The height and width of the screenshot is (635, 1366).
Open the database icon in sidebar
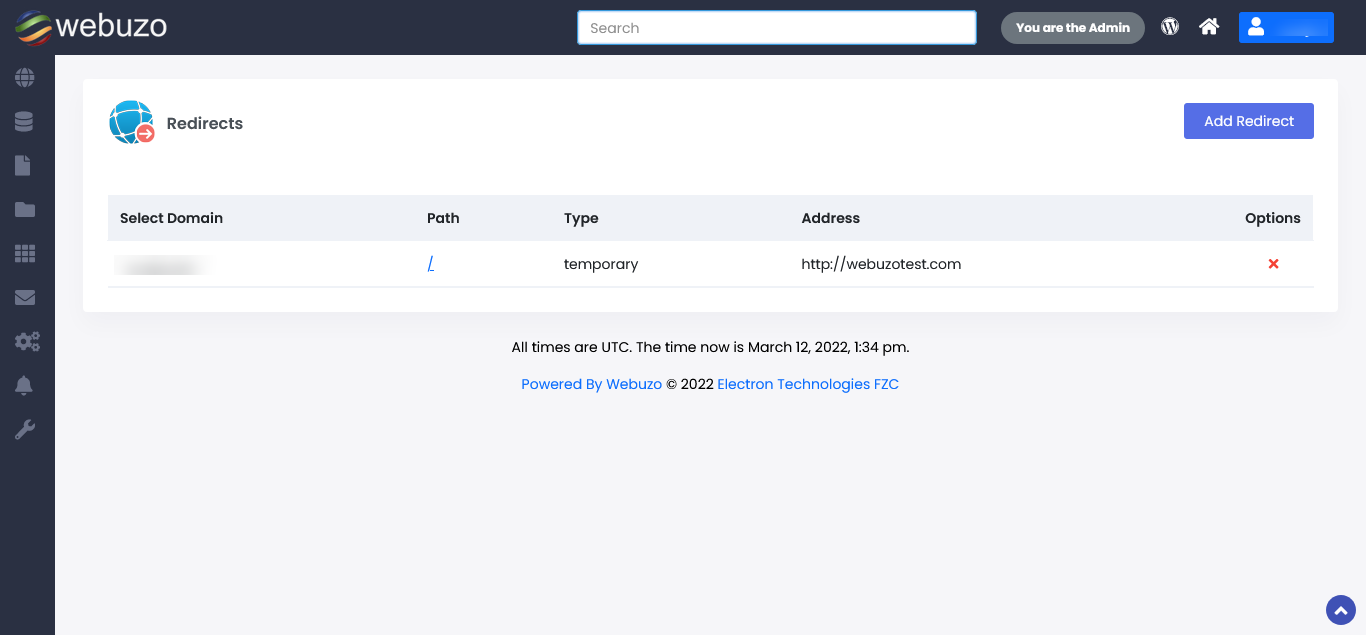(25, 121)
